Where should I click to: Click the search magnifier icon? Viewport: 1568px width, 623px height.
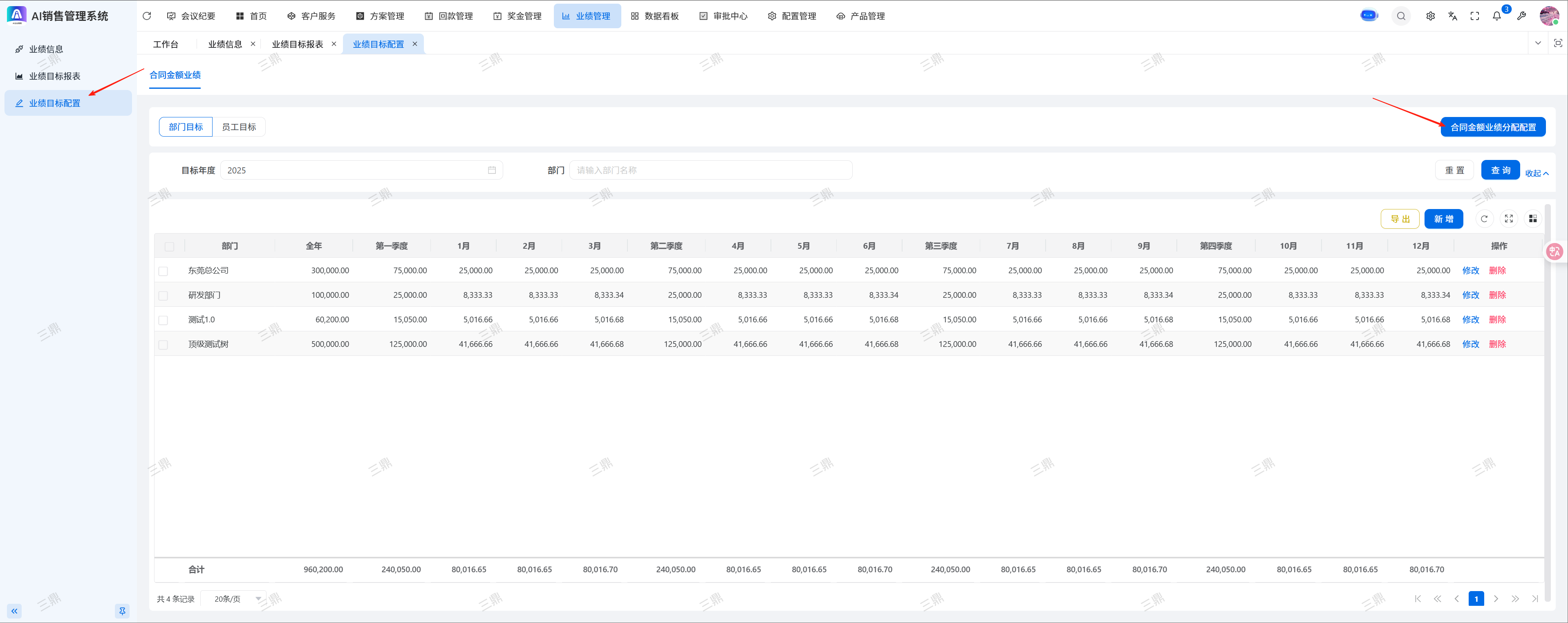click(x=1400, y=16)
